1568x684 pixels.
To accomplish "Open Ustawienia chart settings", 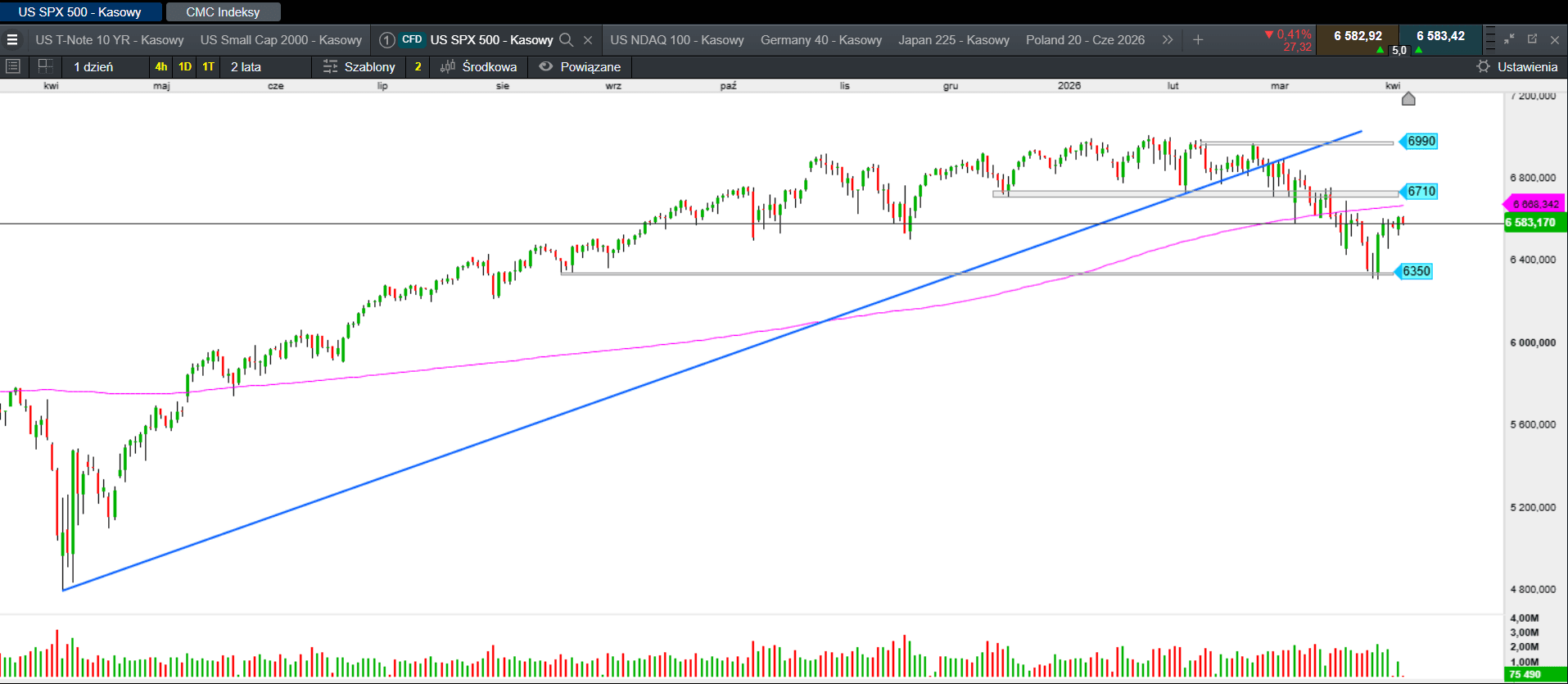I will click(x=1517, y=66).
